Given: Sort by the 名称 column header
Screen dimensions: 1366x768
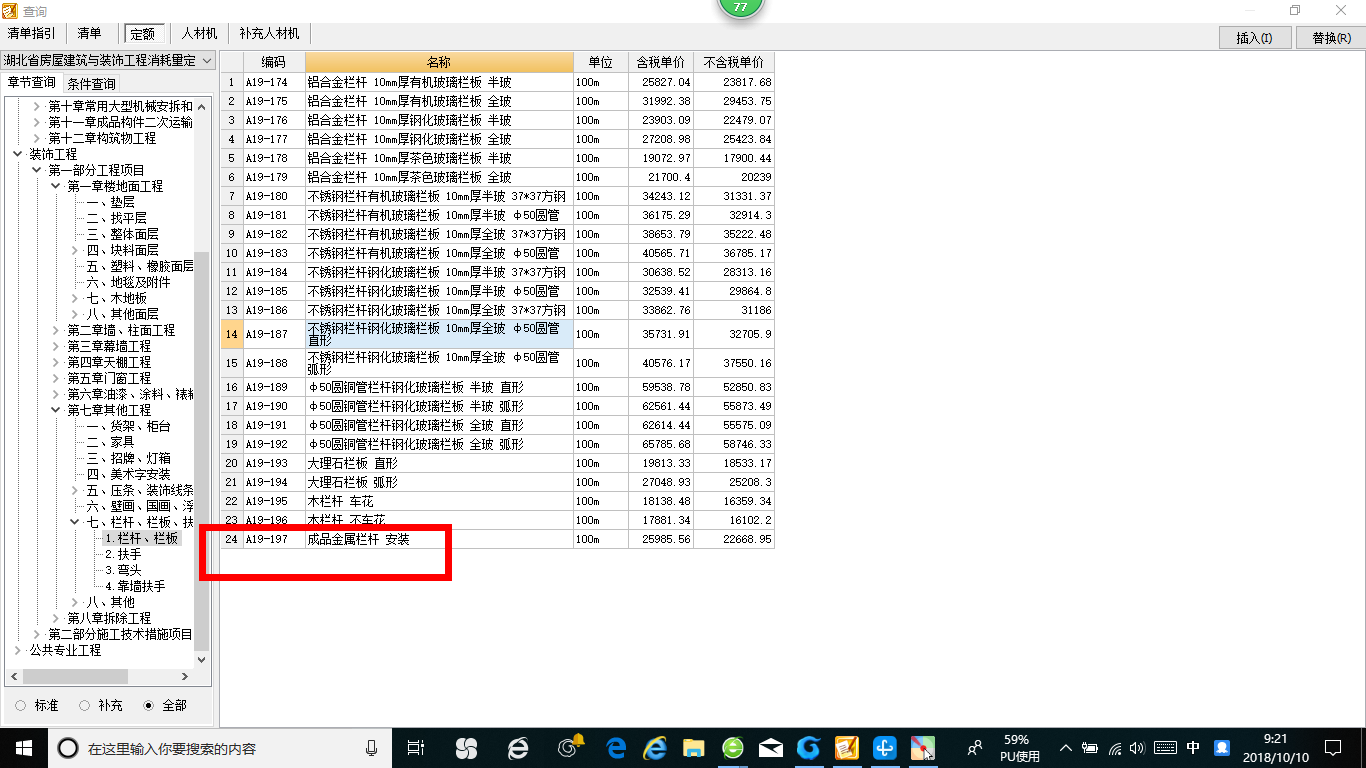Looking at the screenshot, I should pos(439,62).
